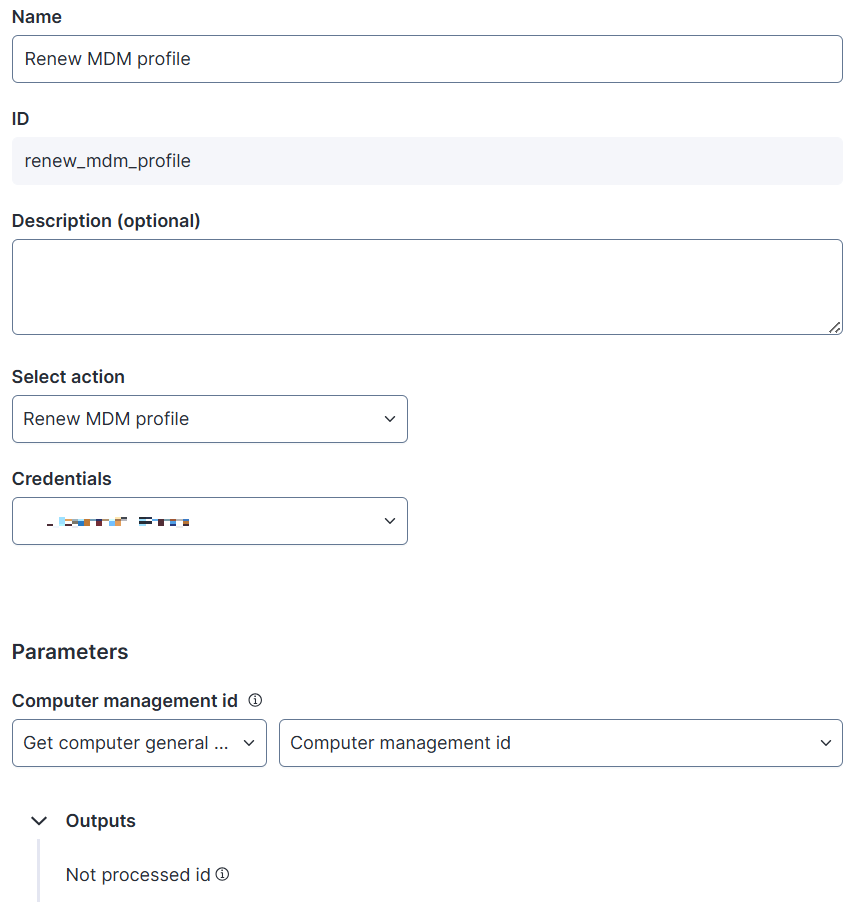Viewport: 862px width, 902px height.
Task: Focus the Description text area
Action: pos(427,286)
